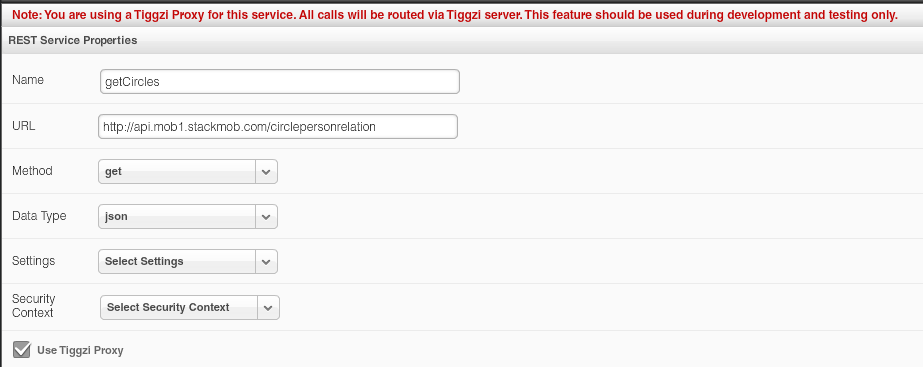Click the chevron arrow beside Select Settings
The image size is (923, 367).
266,261
